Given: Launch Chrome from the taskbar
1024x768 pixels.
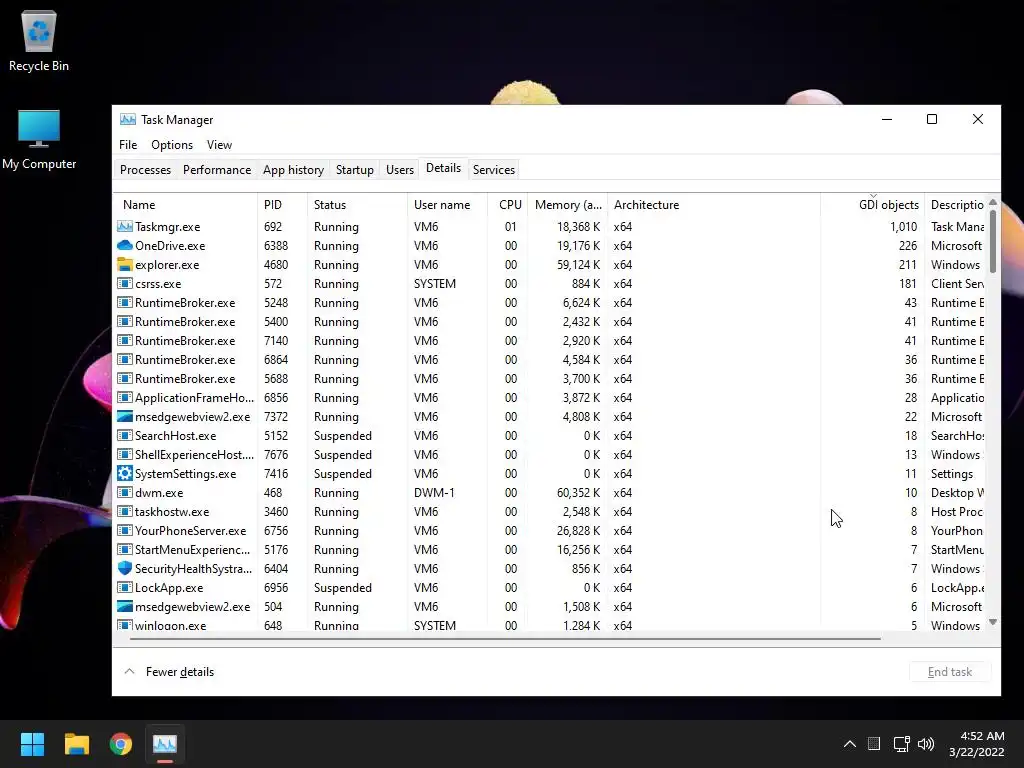Looking at the screenshot, I should pos(121,744).
